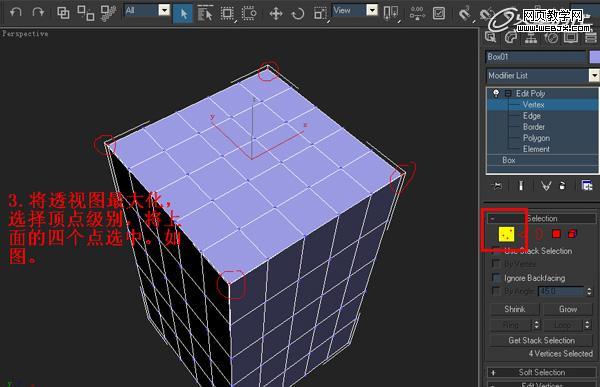Collapse the Edit Poly sub-object tree
The image size is (600, 387).
[508, 93]
